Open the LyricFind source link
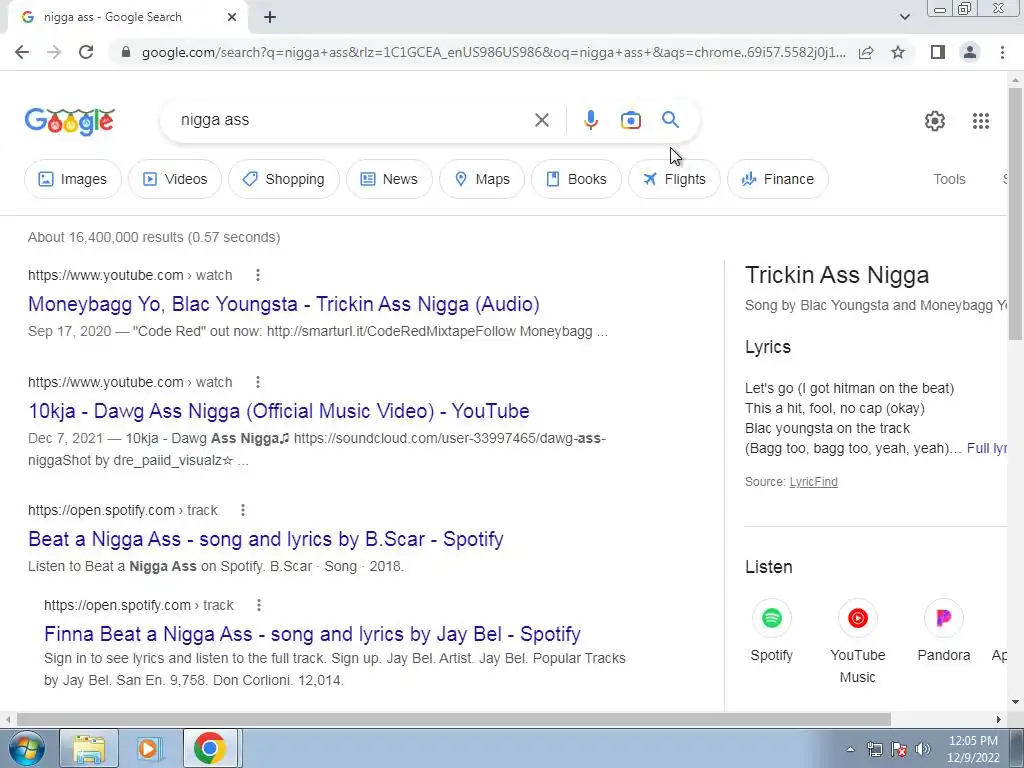 pyautogui.click(x=813, y=482)
